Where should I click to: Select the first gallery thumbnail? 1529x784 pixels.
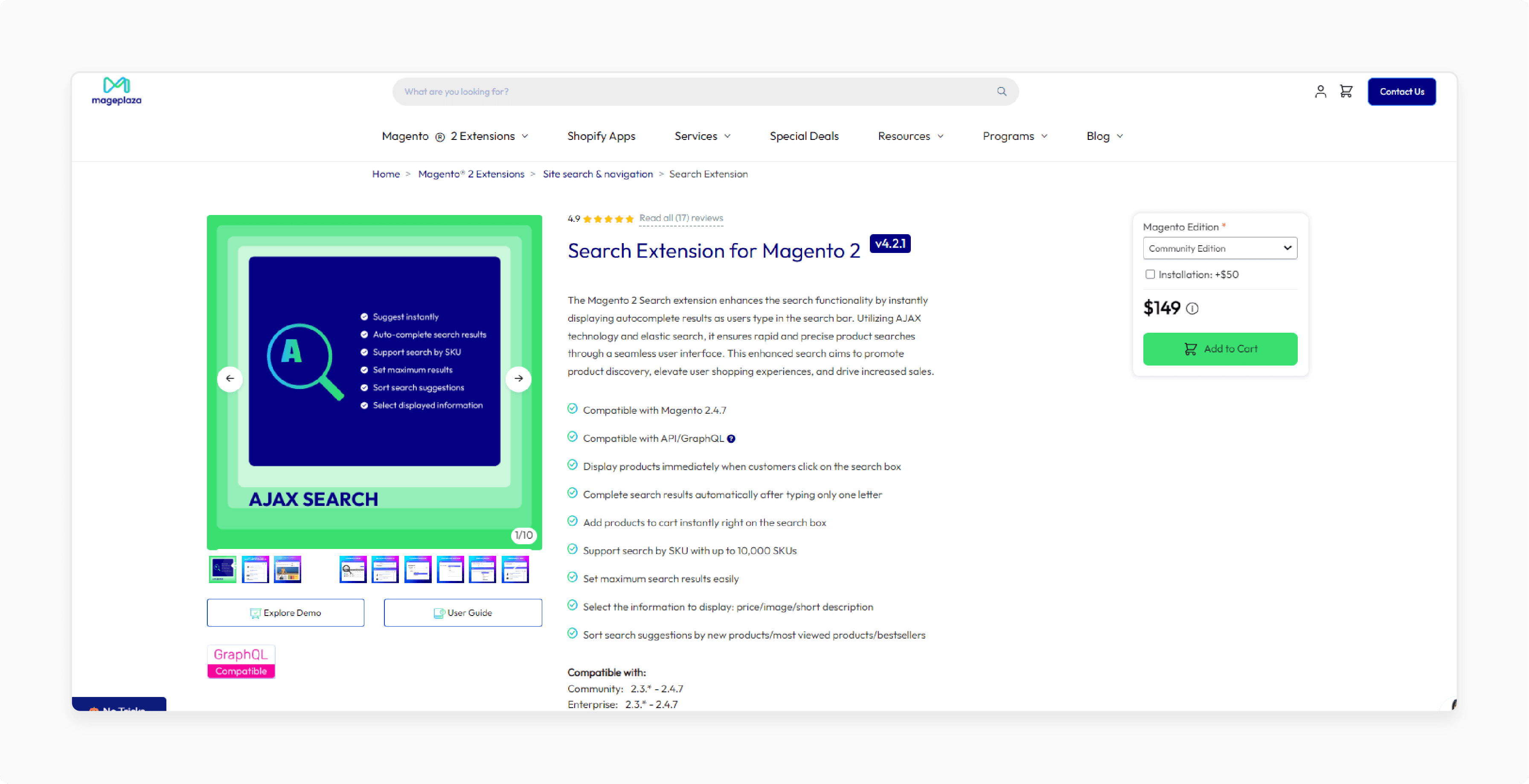(223, 570)
